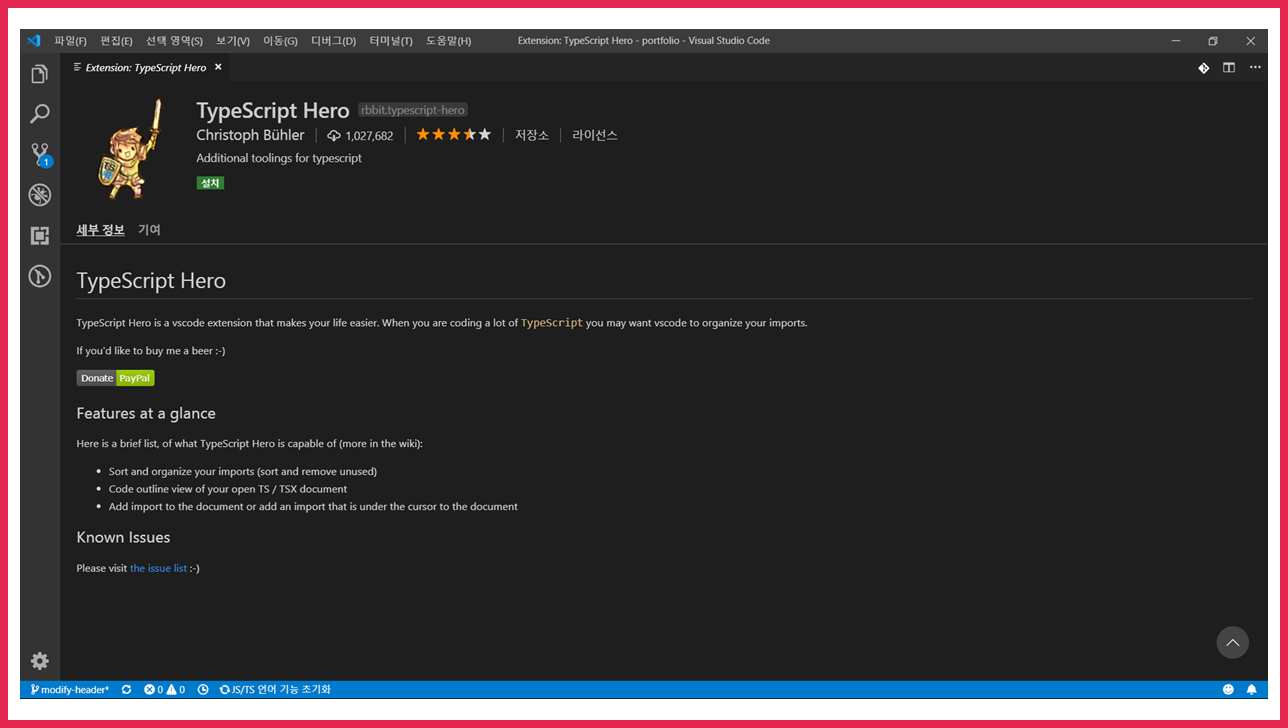The height and width of the screenshot is (728, 1288).
Task: Split the editor to the right
Action: 1229,68
